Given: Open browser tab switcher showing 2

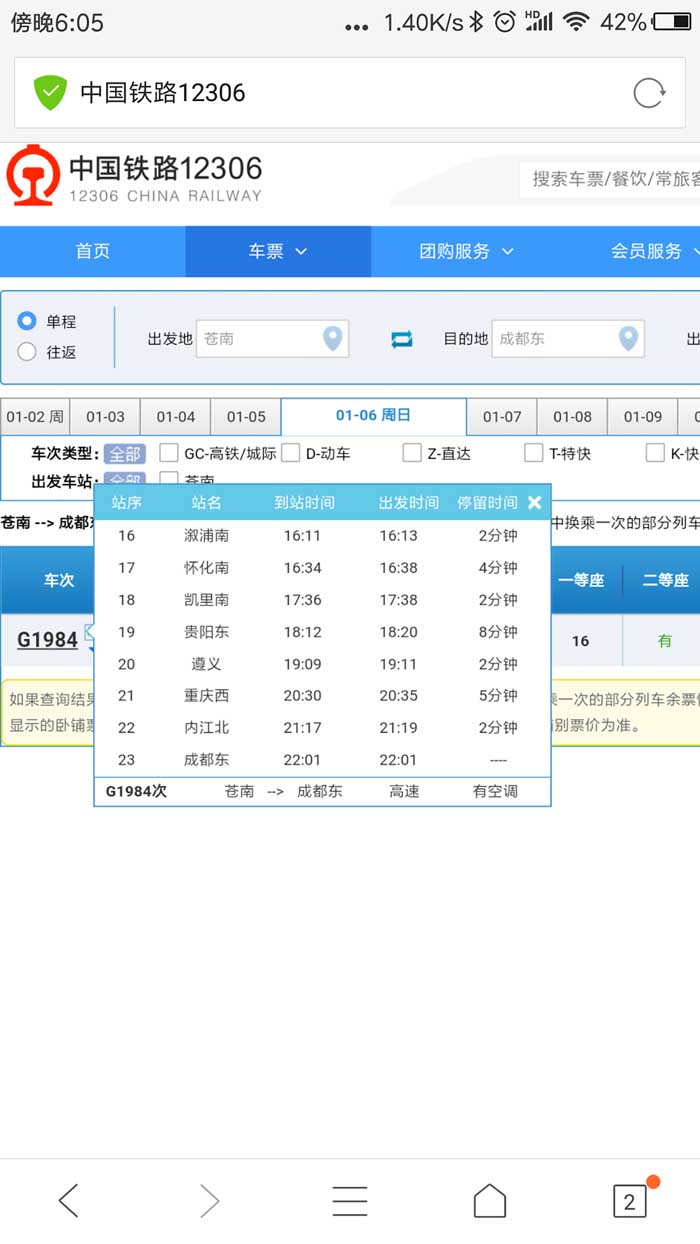Looking at the screenshot, I should tap(629, 1200).
